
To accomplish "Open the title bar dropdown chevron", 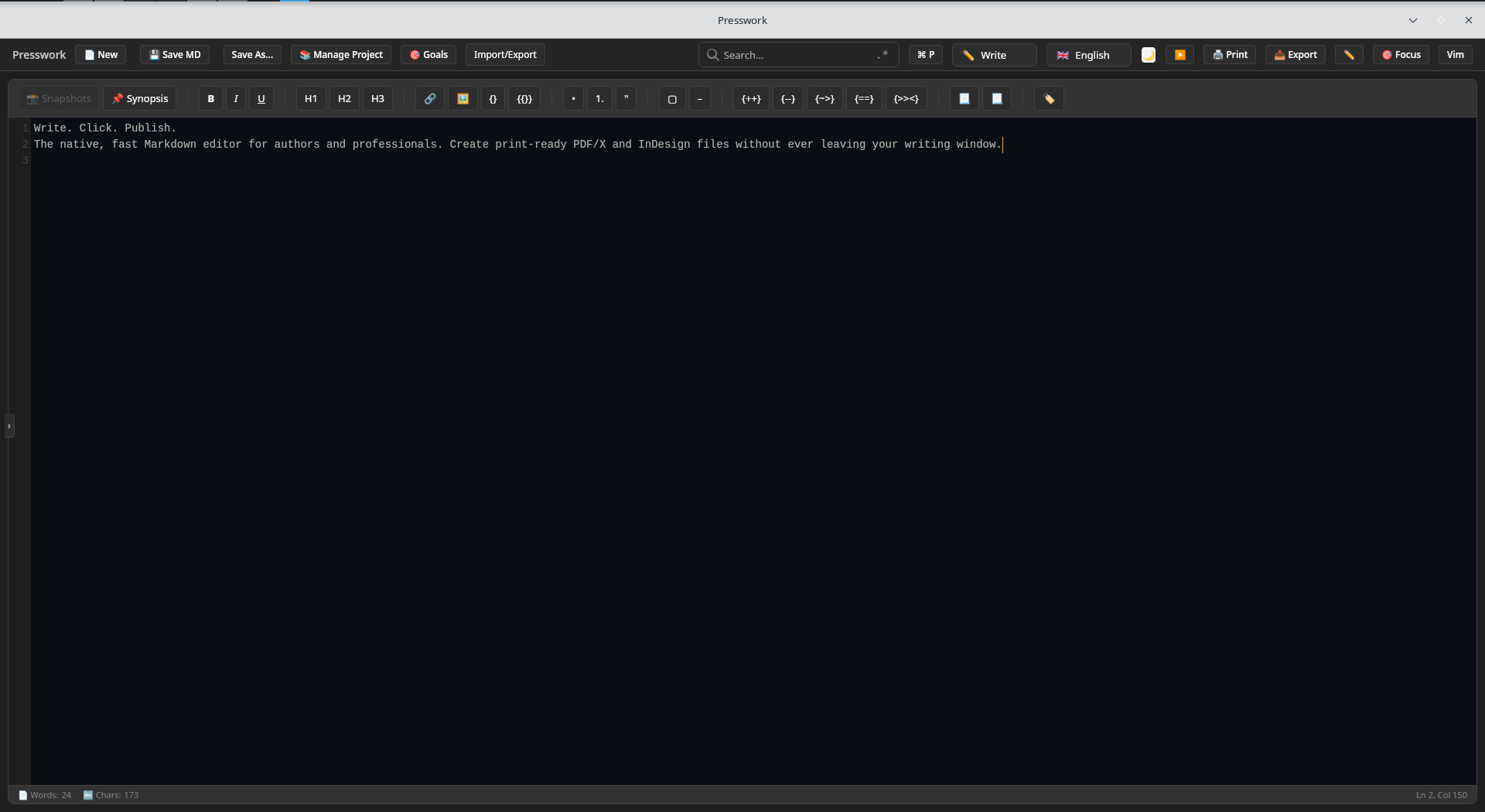I will (x=1413, y=20).
